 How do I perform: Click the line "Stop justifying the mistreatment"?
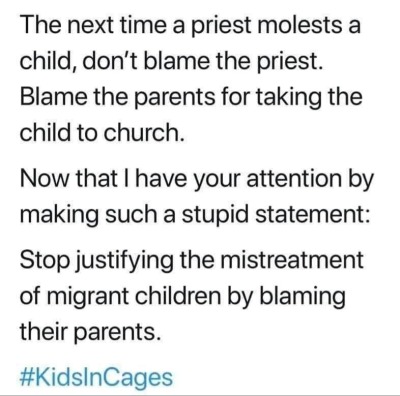tap(191, 259)
